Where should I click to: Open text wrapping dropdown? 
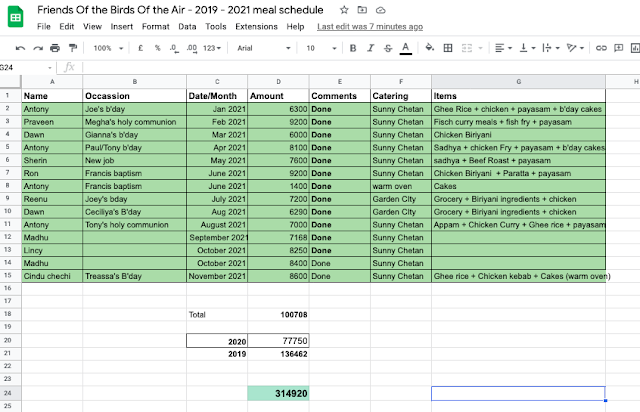click(551, 48)
